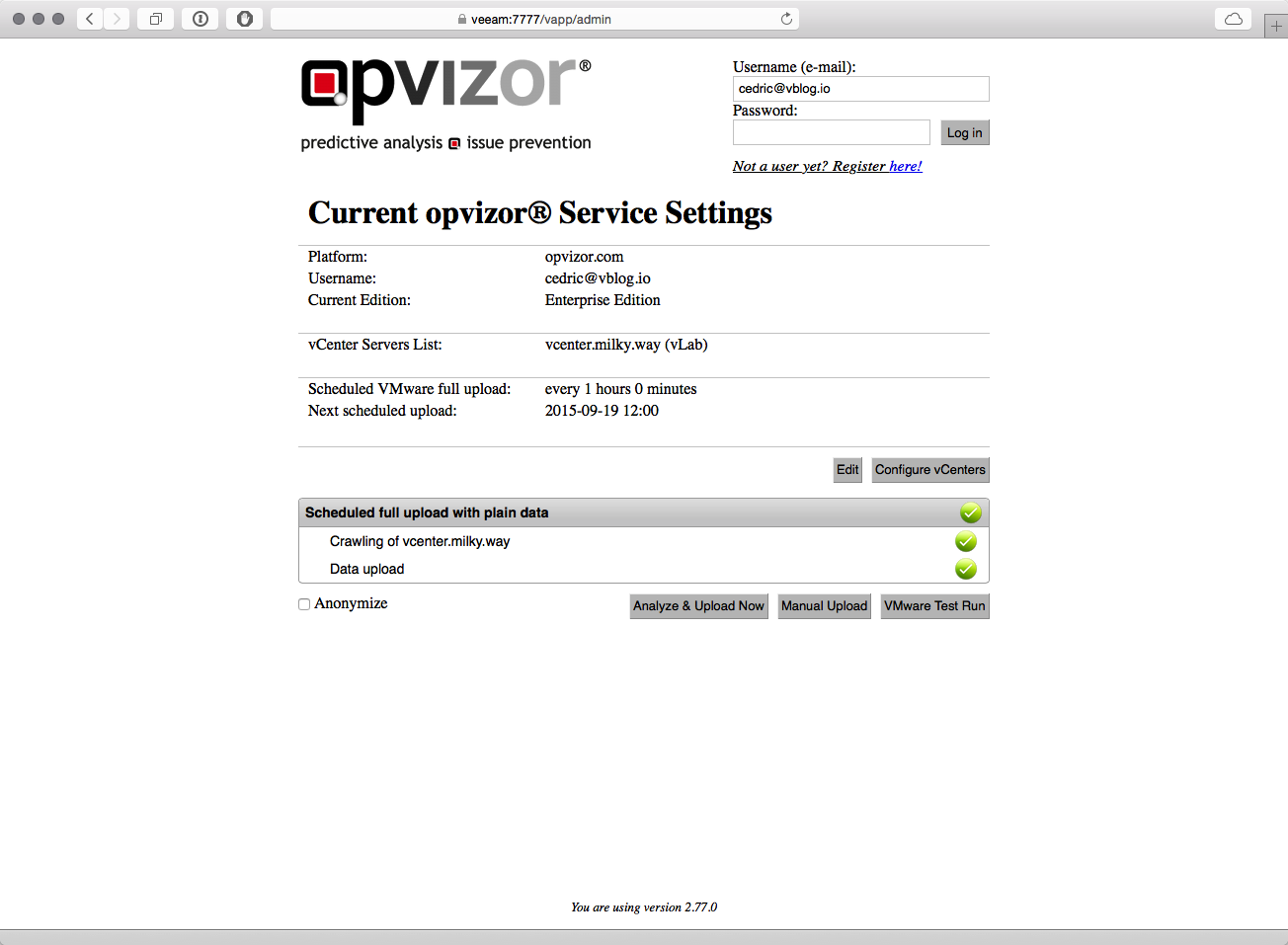Viewport: 1288px width, 945px height.
Task: Open the iCloud tabs cloud icon
Action: pos(1233,19)
